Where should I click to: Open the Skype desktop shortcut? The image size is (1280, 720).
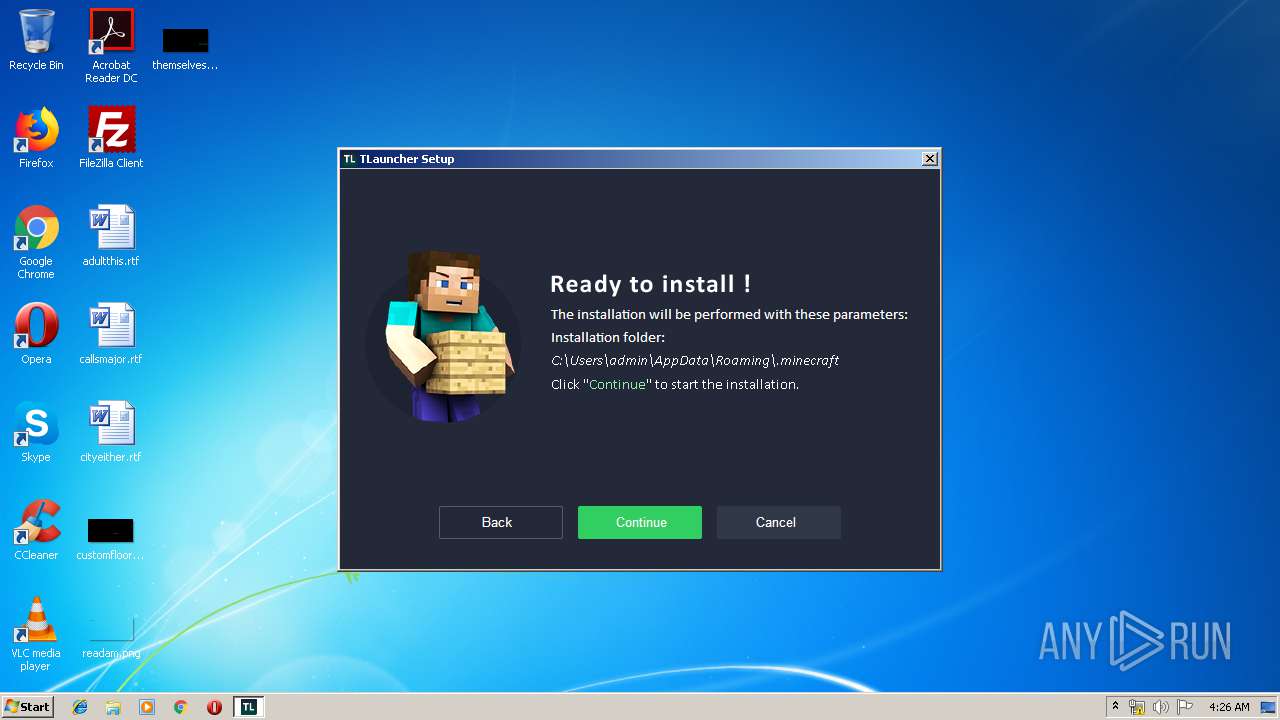tap(36, 432)
